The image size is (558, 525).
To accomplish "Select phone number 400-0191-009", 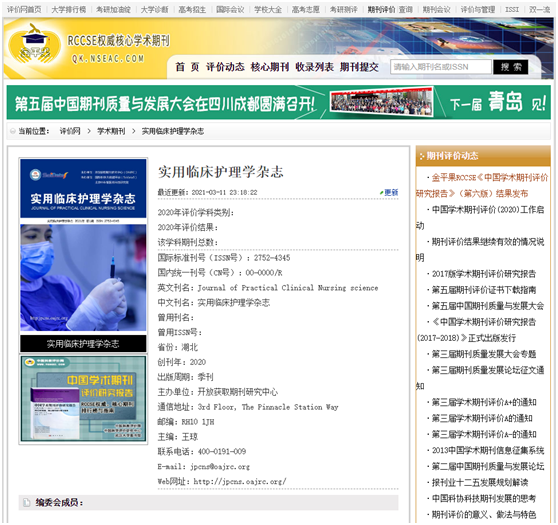I will 222,452.
